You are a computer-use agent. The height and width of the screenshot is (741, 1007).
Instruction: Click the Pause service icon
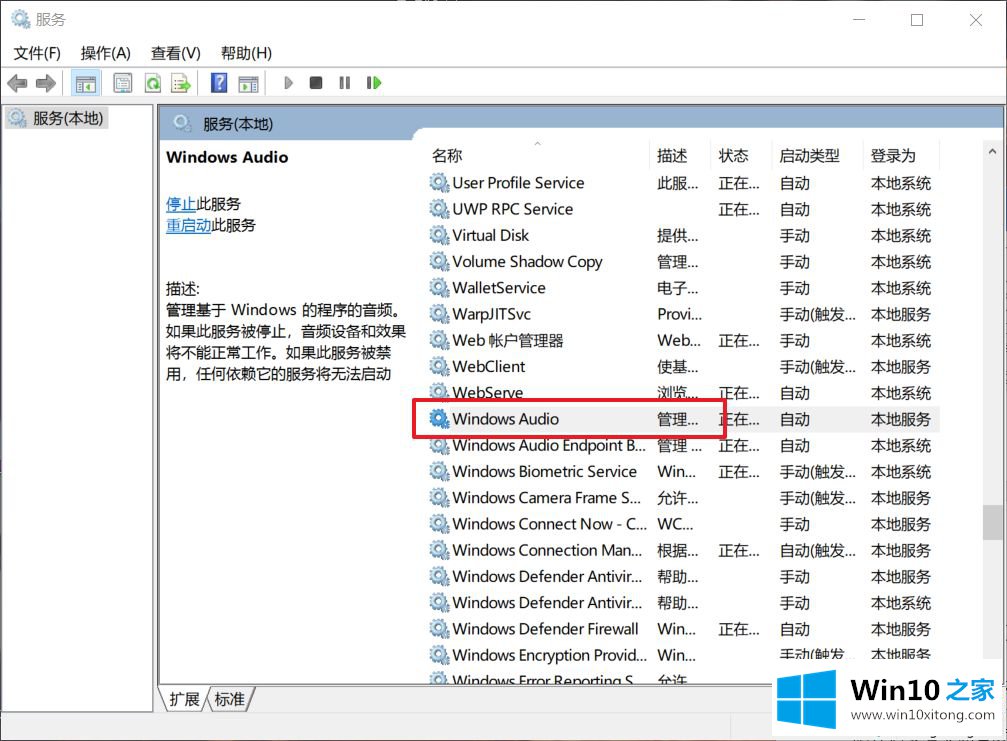(x=345, y=83)
